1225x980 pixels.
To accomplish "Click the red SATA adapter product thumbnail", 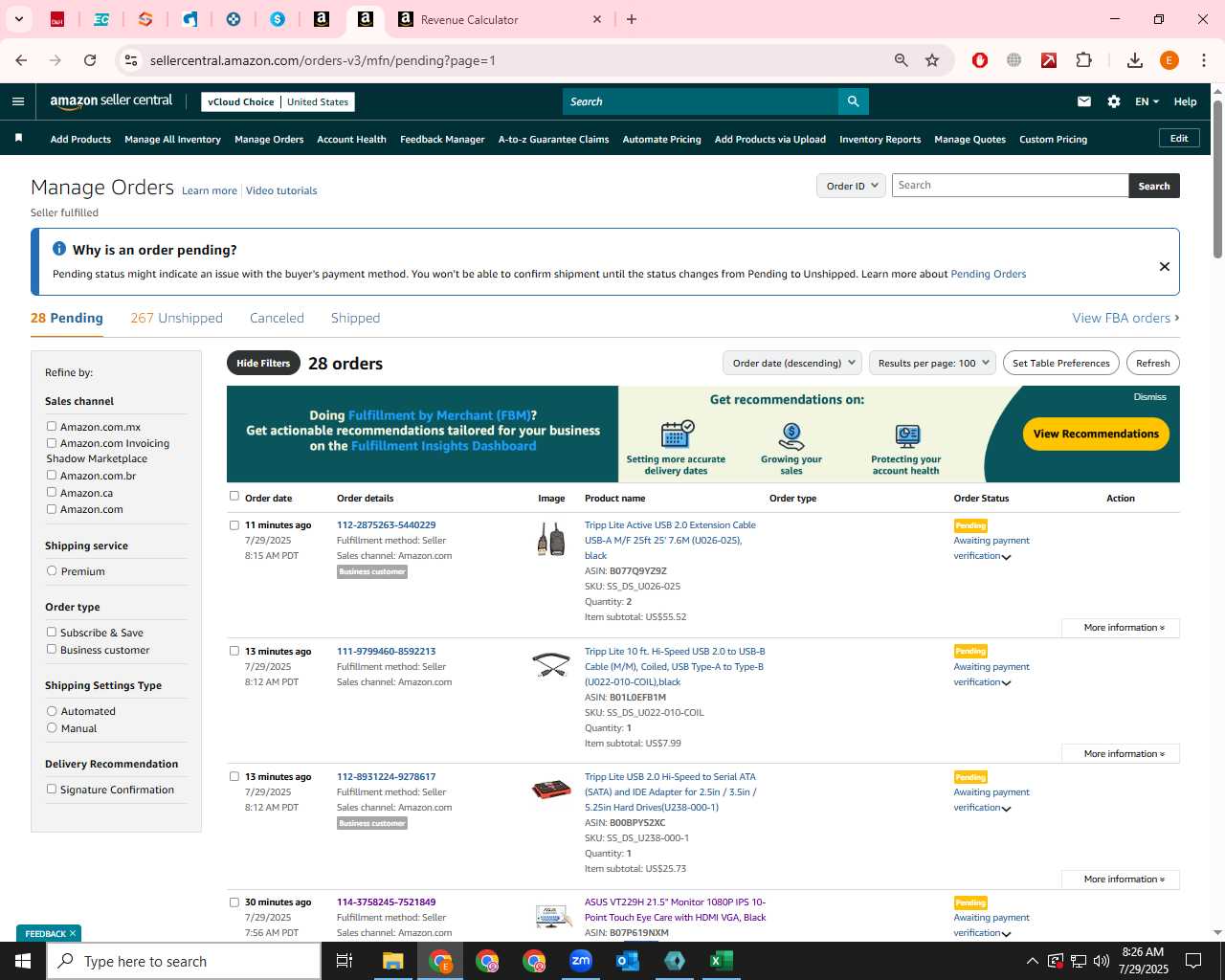I will tap(551, 790).
